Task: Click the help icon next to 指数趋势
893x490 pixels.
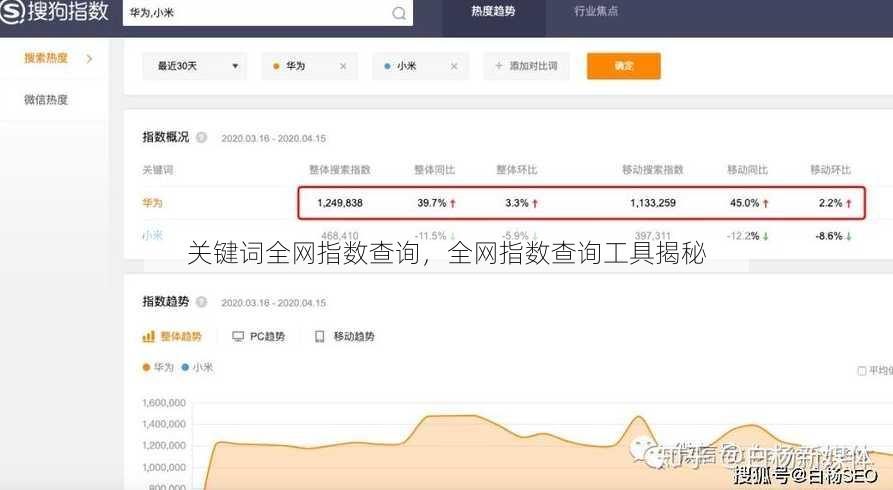Action: (202, 302)
